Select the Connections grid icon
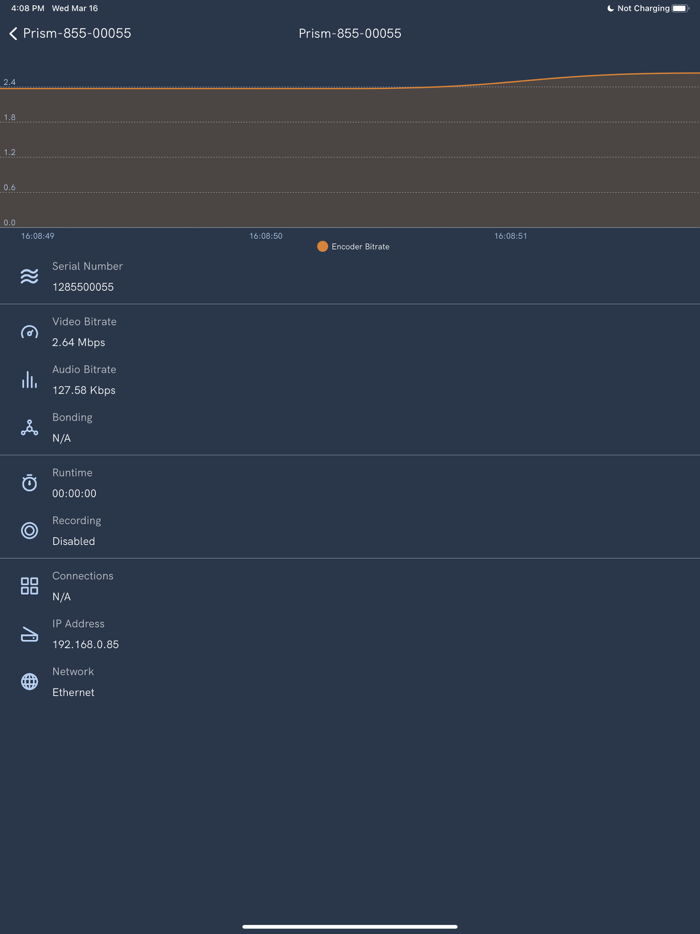The image size is (700, 934). (x=29, y=586)
